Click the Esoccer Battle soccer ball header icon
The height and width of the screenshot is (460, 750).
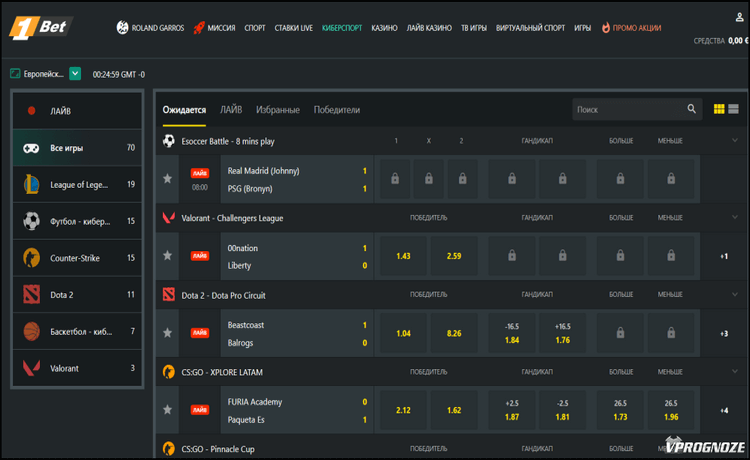coord(168,141)
